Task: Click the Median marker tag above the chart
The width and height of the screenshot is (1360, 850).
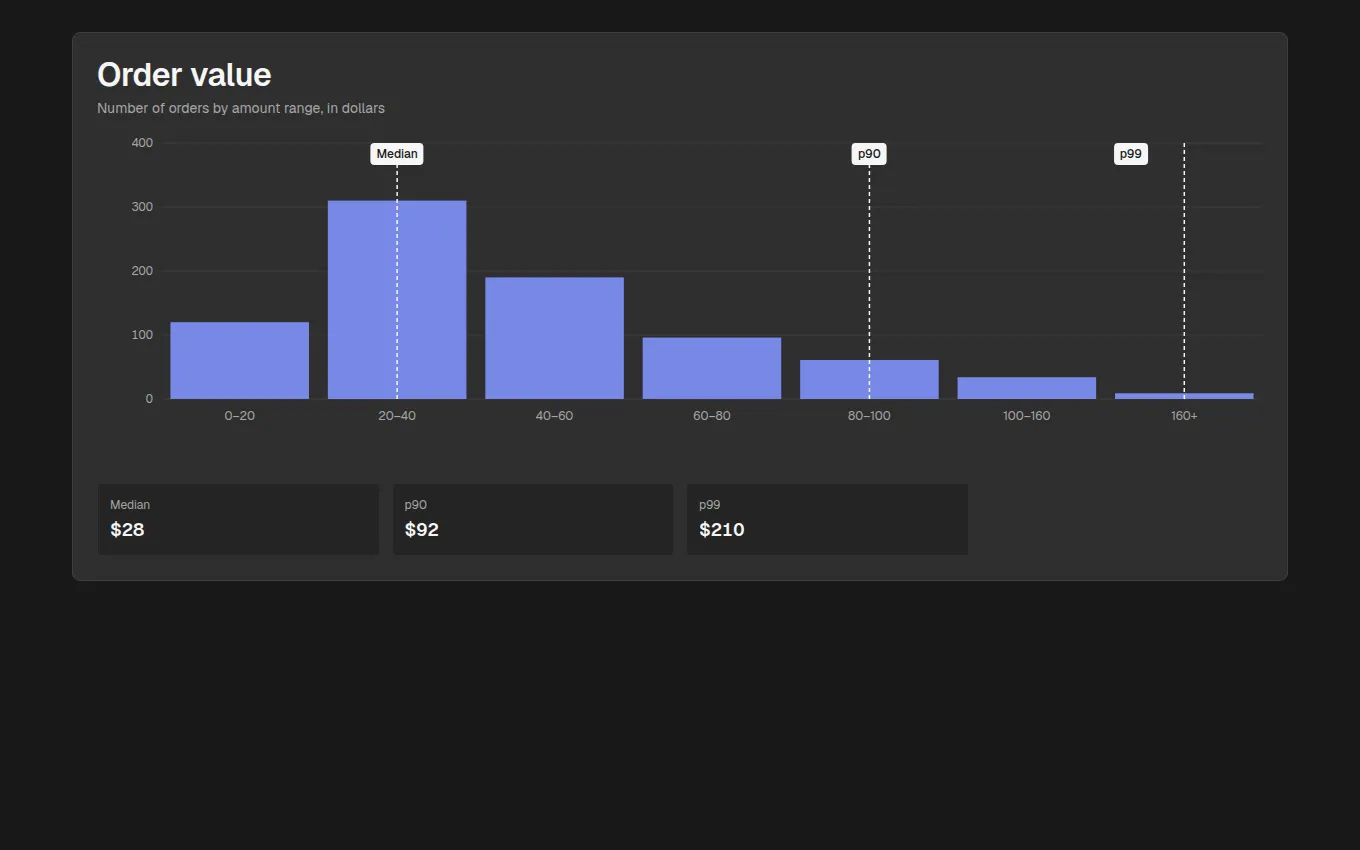Action: tap(397, 154)
